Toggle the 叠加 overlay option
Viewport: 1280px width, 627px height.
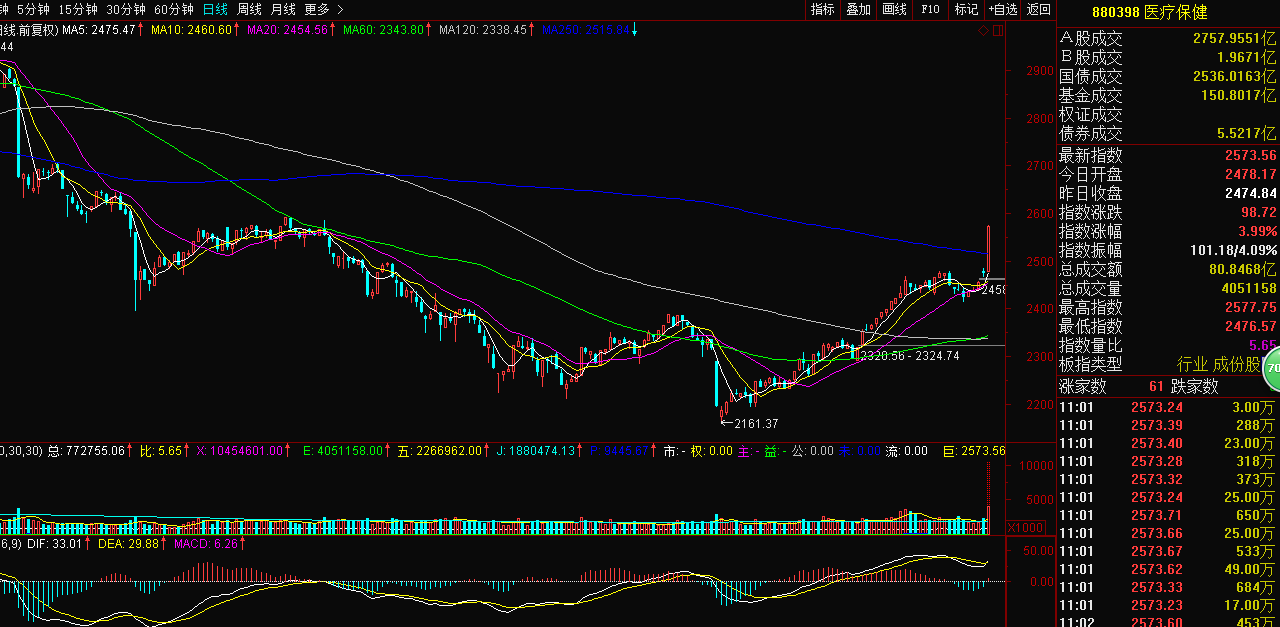[x=858, y=9]
